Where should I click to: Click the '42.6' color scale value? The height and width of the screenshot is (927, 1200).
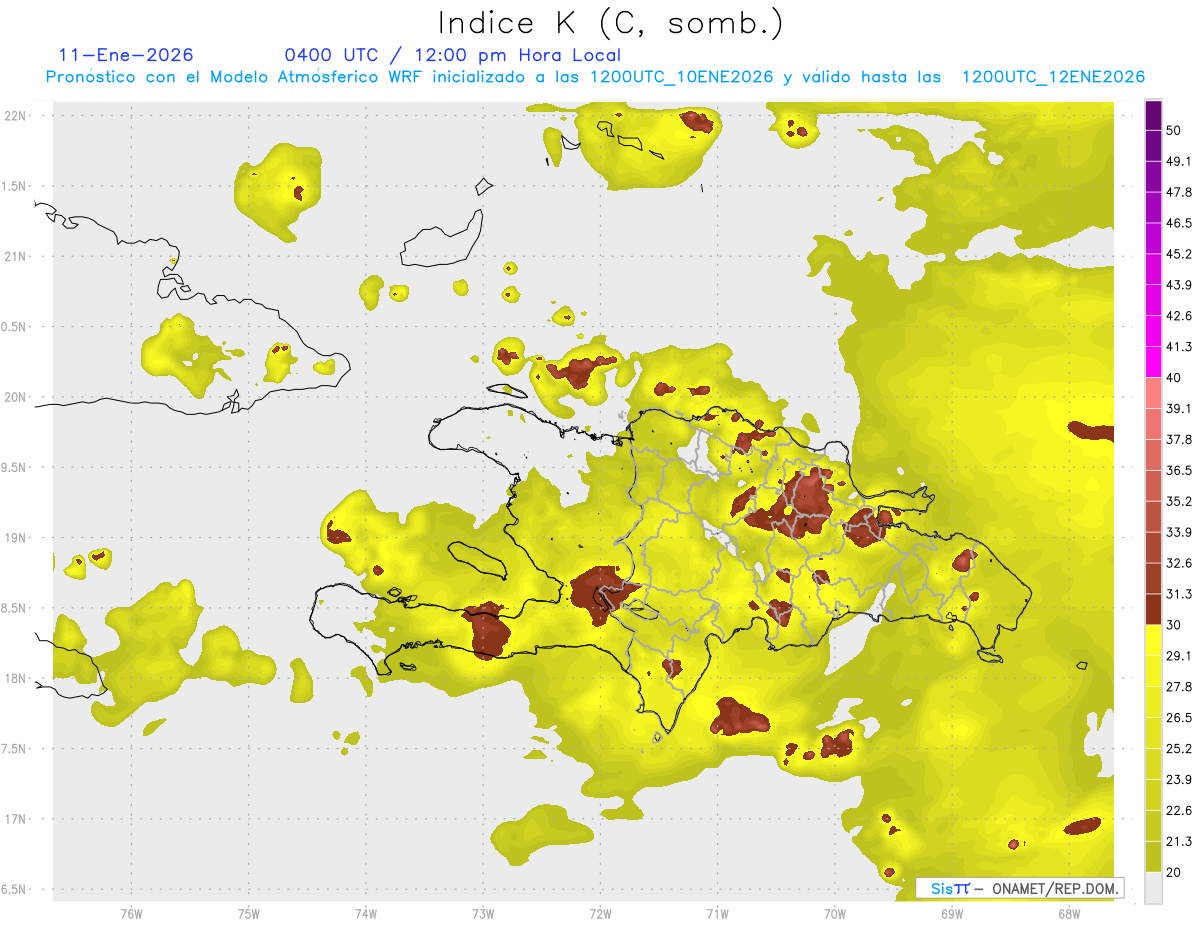[1178, 316]
